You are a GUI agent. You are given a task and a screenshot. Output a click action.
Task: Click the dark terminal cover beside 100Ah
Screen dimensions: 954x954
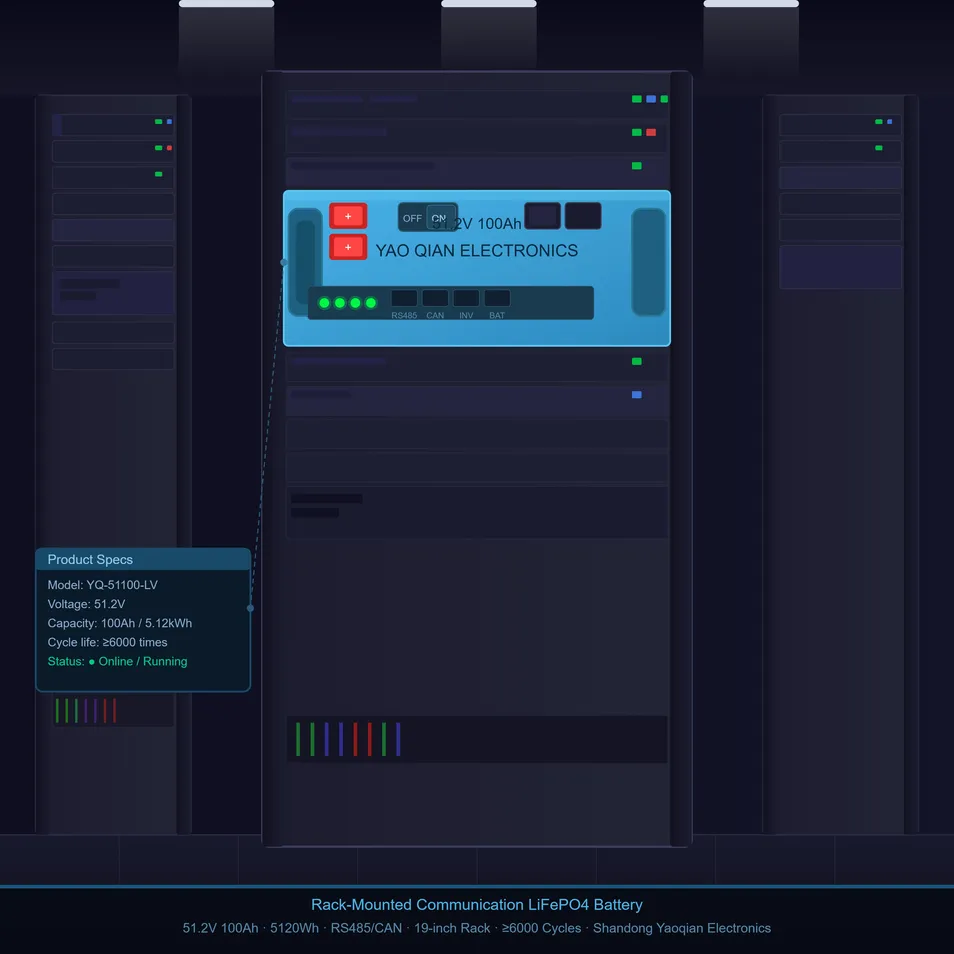(542, 216)
